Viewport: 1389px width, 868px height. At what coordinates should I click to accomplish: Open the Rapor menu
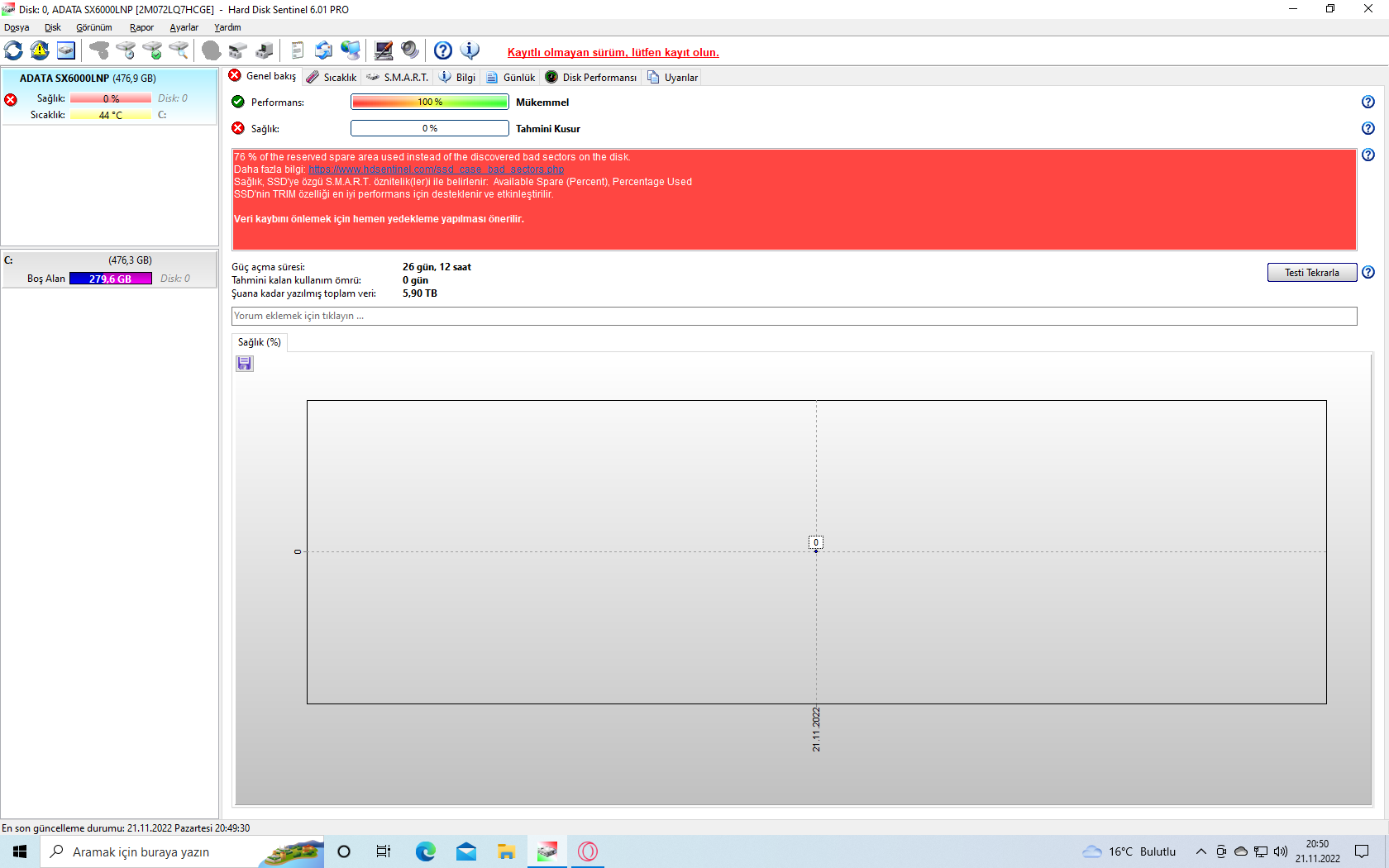coord(141,27)
